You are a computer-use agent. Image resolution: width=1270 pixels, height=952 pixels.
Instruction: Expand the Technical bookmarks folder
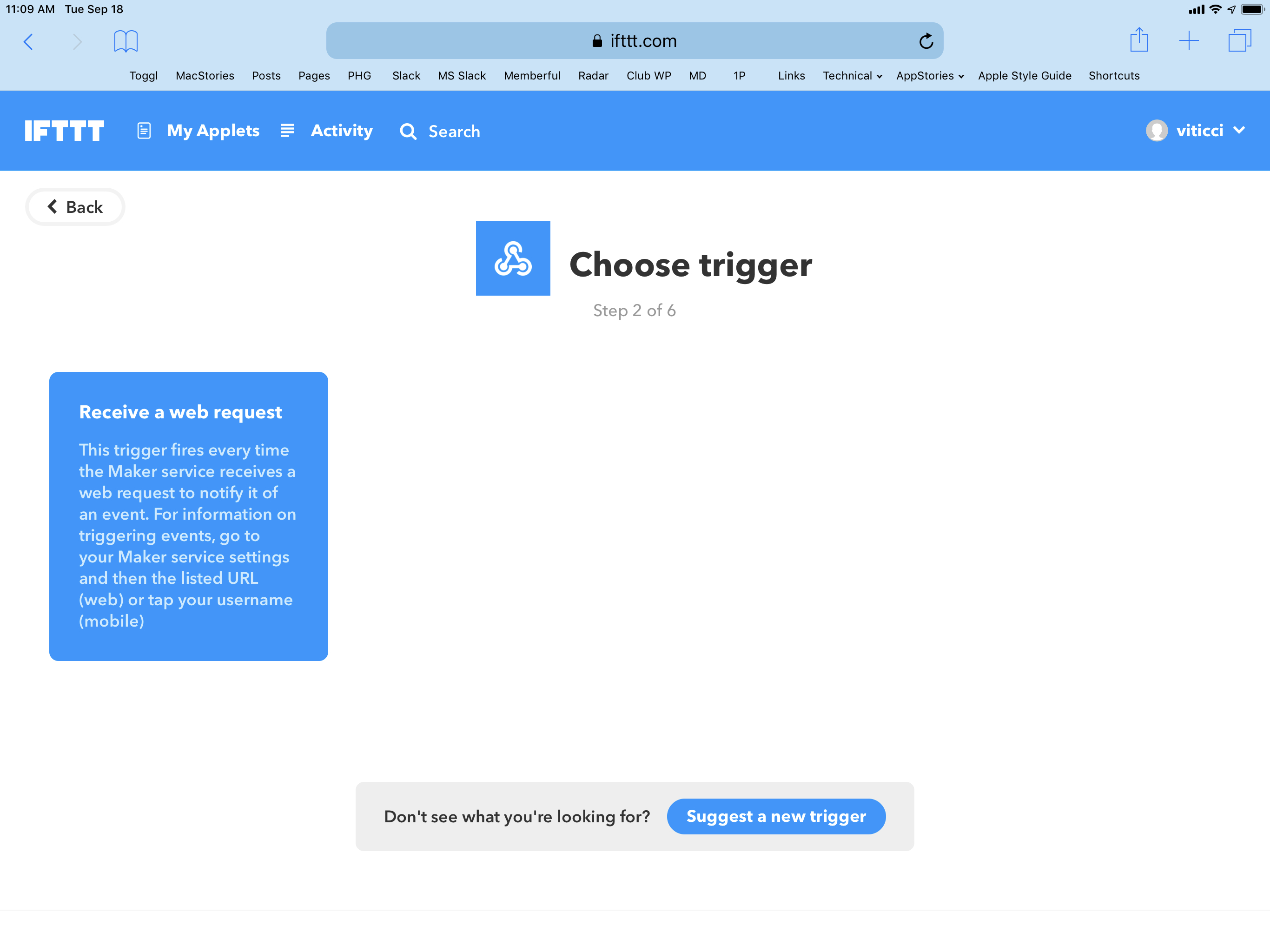tap(853, 76)
